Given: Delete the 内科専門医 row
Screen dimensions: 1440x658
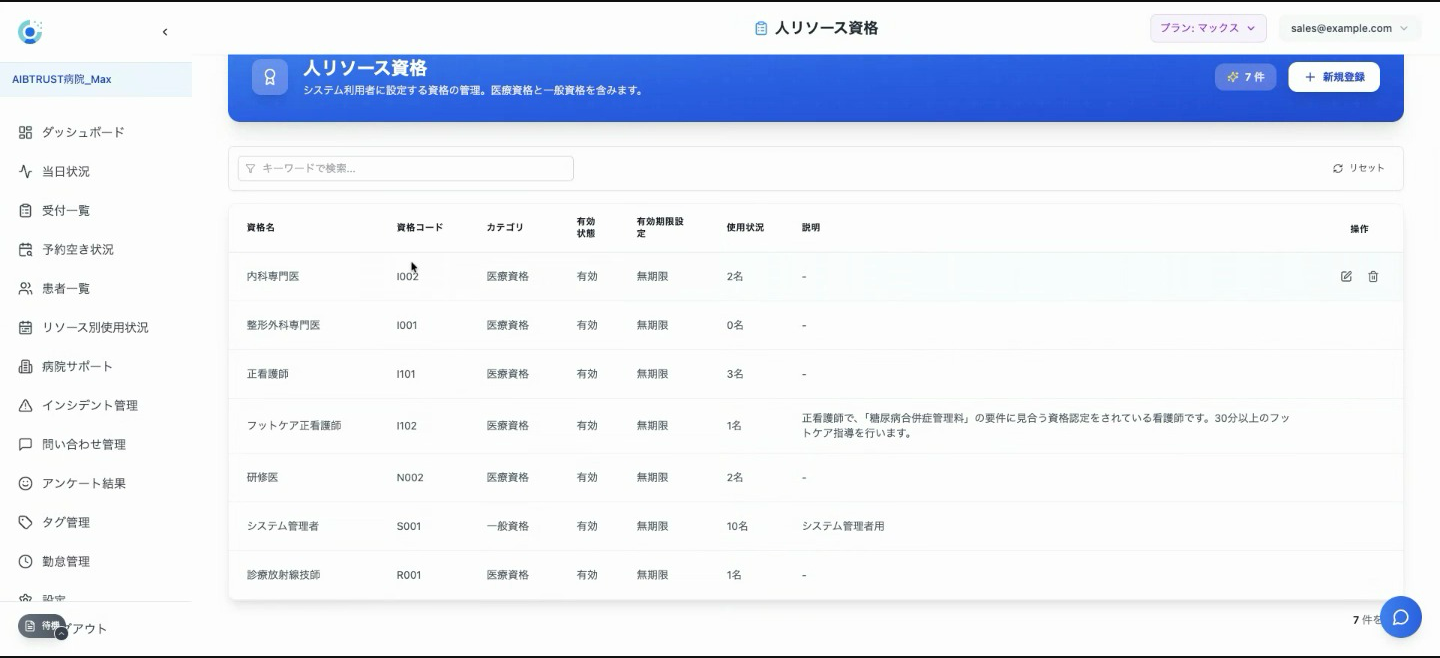Looking at the screenshot, I should pos(1373,276).
